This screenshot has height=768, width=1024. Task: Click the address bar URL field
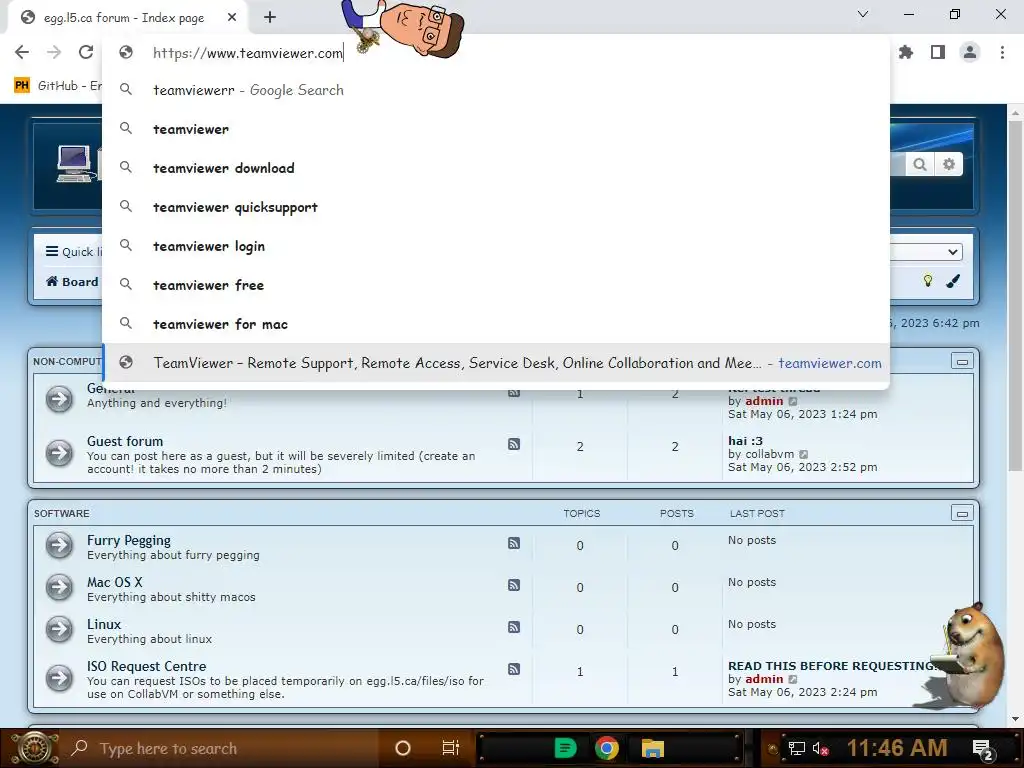click(x=496, y=53)
